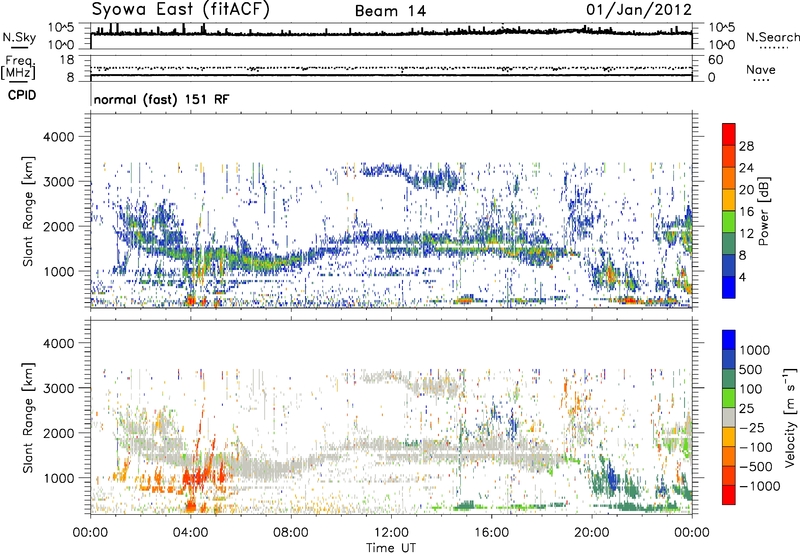Click the '2000' range tick in the velocity panel
The width and height of the screenshot is (800, 554).
tap(58, 433)
